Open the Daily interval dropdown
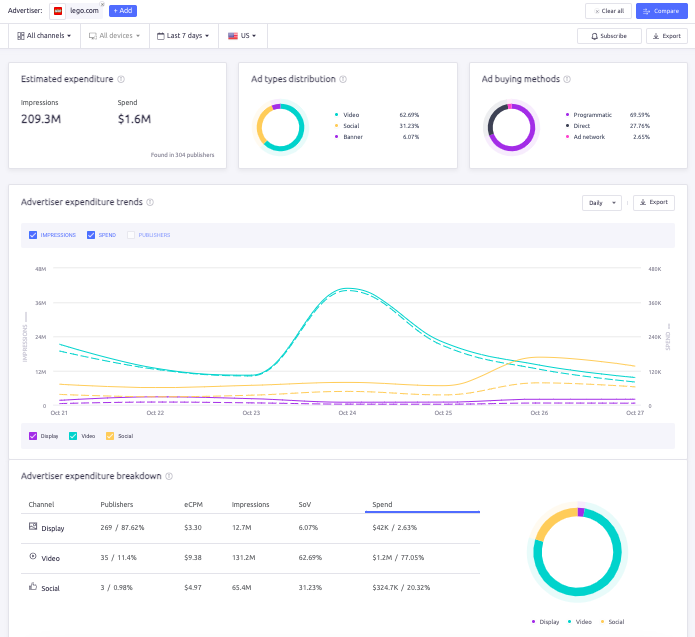The width and height of the screenshot is (695, 637). tap(601, 202)
